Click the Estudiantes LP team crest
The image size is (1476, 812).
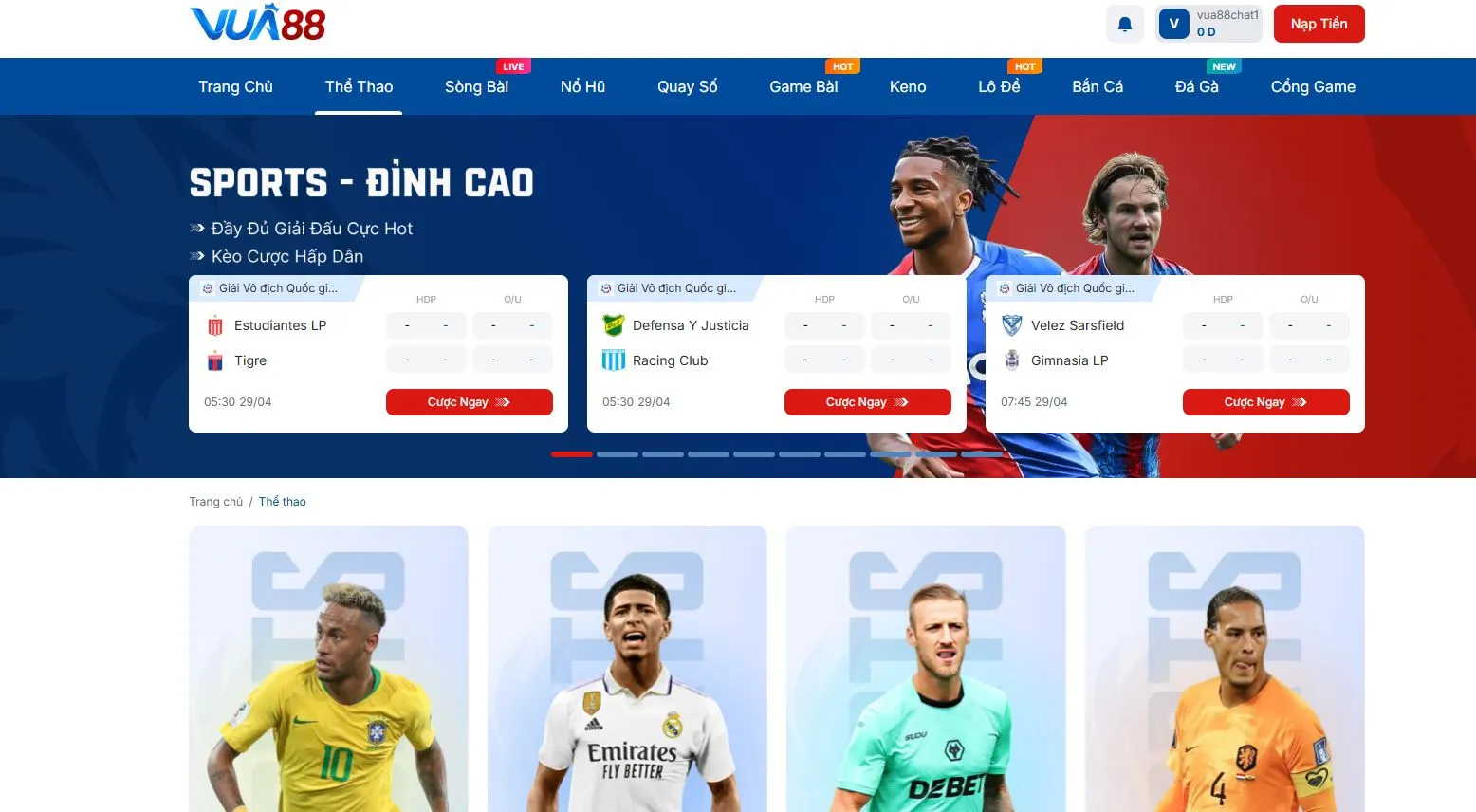[x=215, y=325]
